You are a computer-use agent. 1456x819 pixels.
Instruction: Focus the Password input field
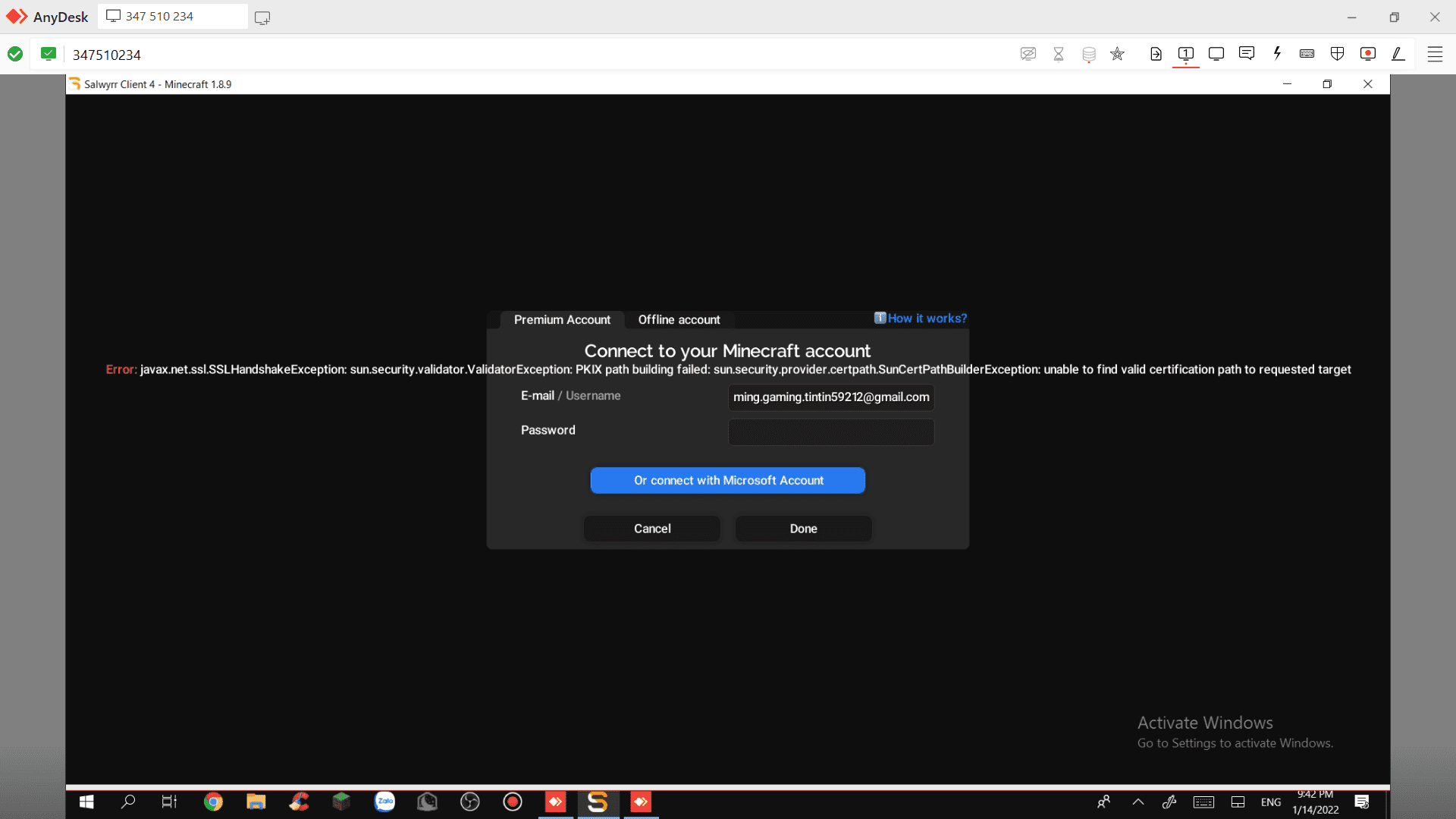(x=831, y=432)
